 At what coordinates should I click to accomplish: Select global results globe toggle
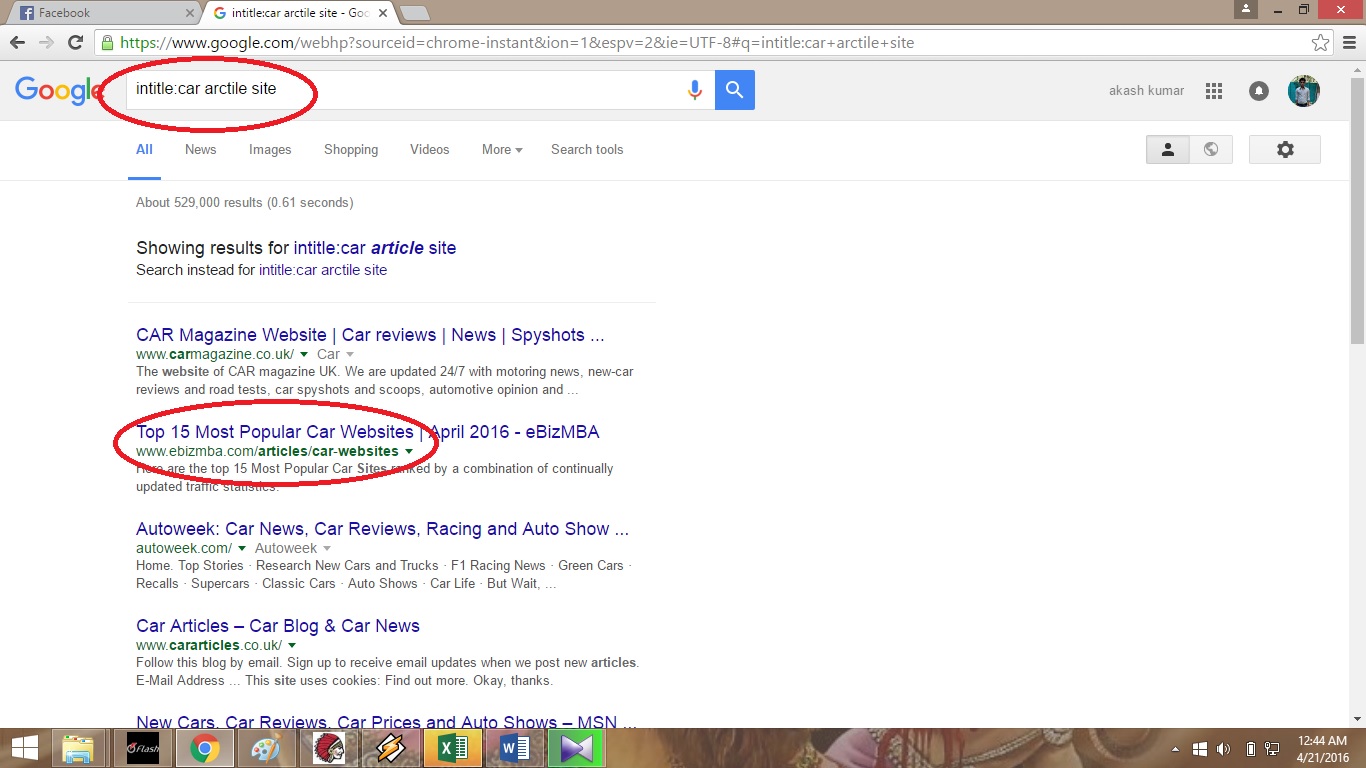(x=1211, y=149)
